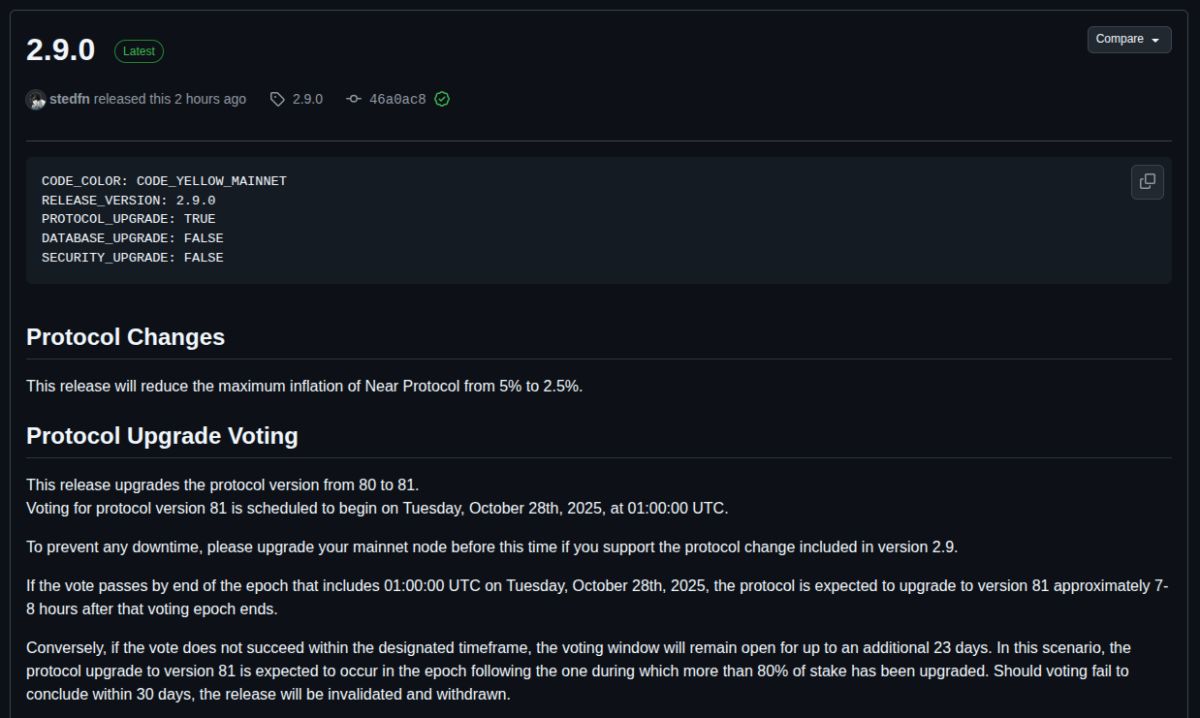1200x718 pixels.
Task: Open the 2.9.0 tag link
Action: pyautogui.click(x=307, y=99)
